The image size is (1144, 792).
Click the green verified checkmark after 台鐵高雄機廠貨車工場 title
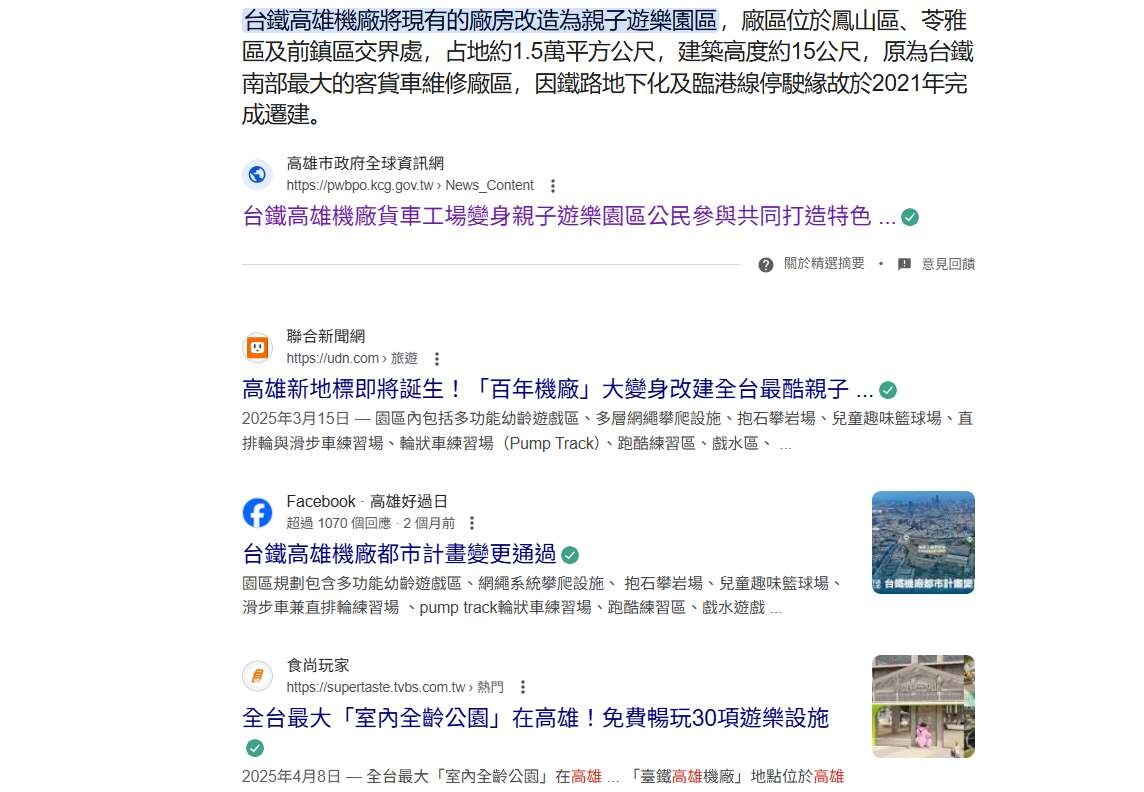click(910, 217)
